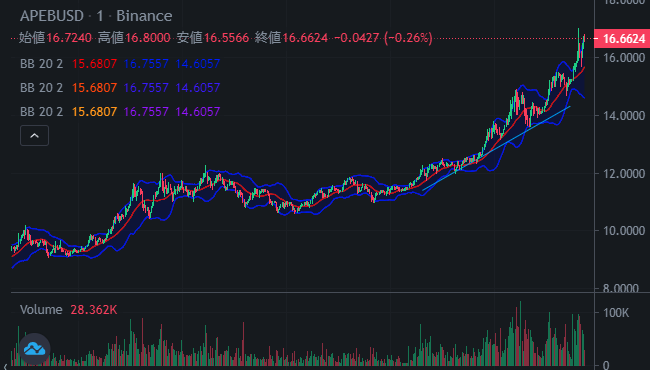The image size is (650, 370).
Task: Click the TradingView cloud logo icon
Action: click(34, 349)
